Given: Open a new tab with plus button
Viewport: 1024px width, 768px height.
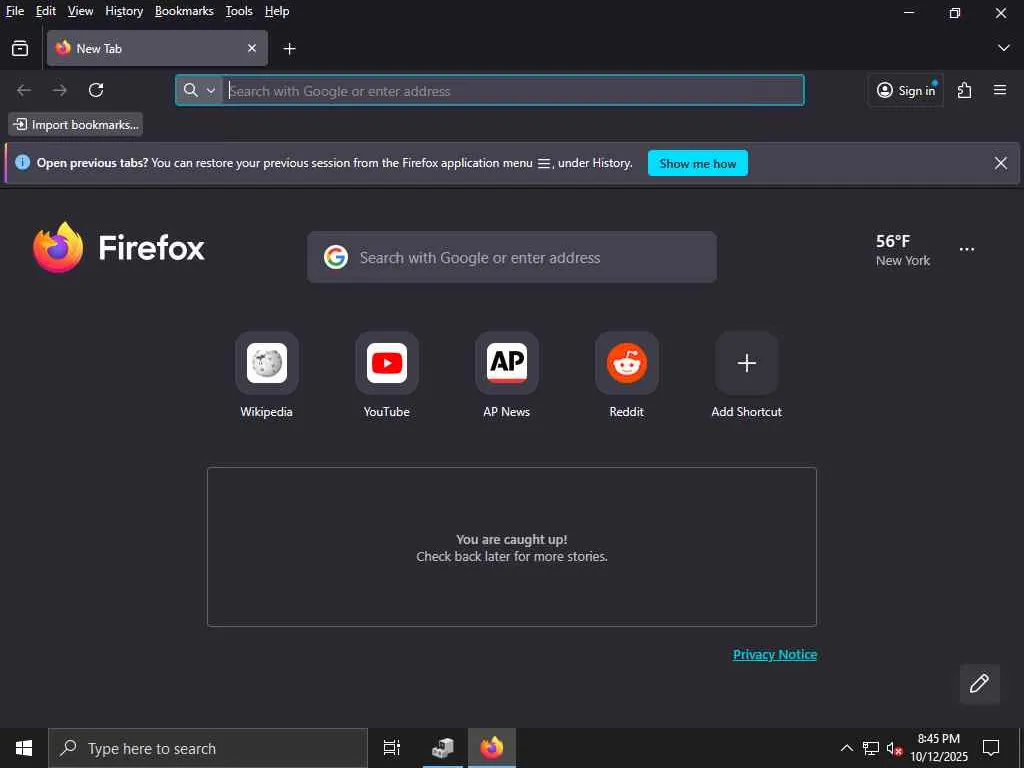Looking at the screenshot, I should (x=289, y=49).
